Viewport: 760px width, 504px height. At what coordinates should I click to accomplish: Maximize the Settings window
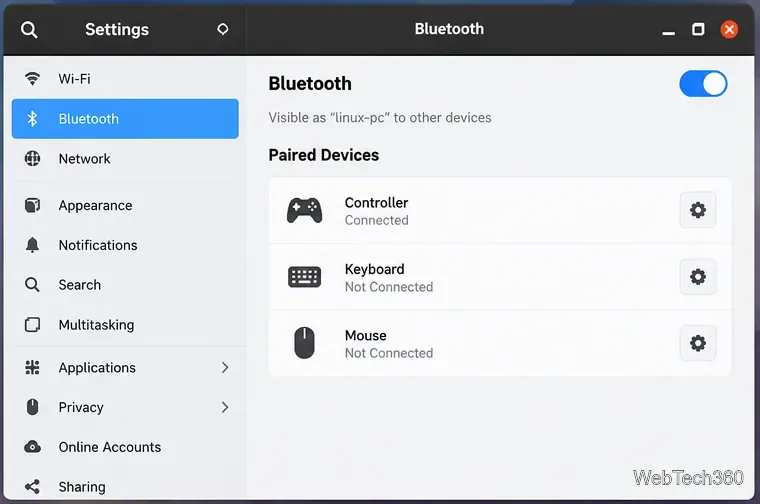(x=698, y=30)
